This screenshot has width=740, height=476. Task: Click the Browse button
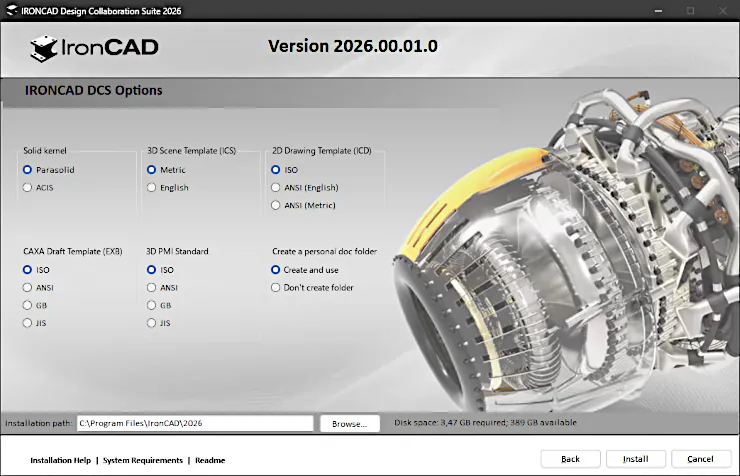click(350, 423)
